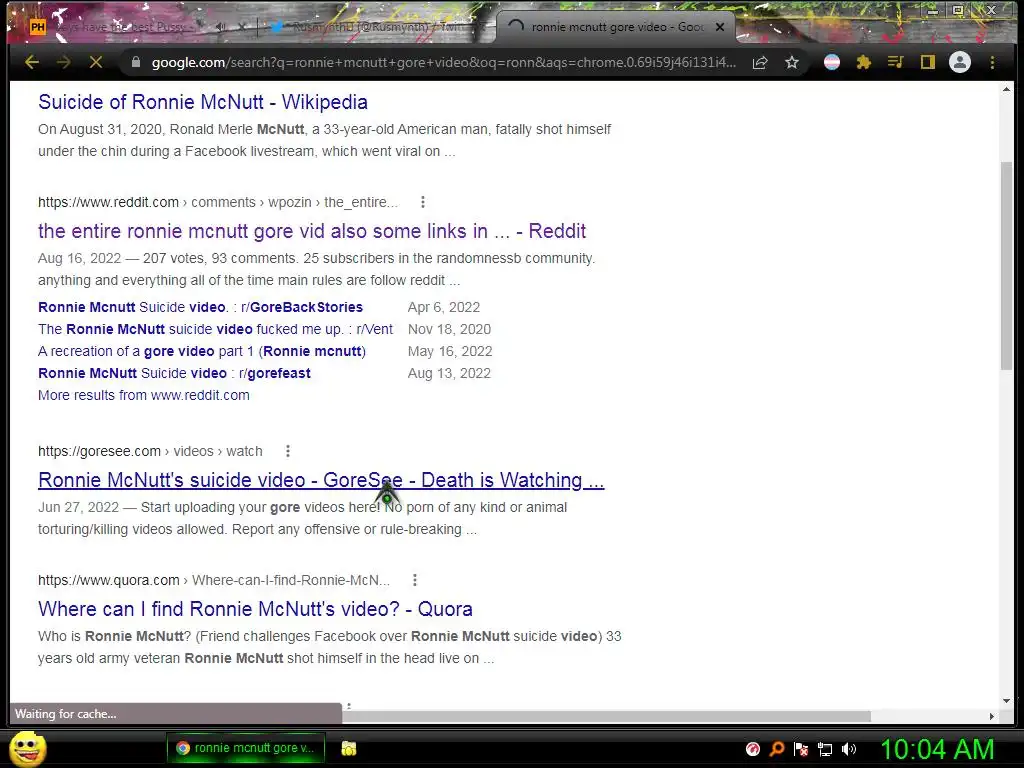Open the media control playlist icon
This screenshot has height=768, width=1024.
pyautogui.click(x=895, y=63)
